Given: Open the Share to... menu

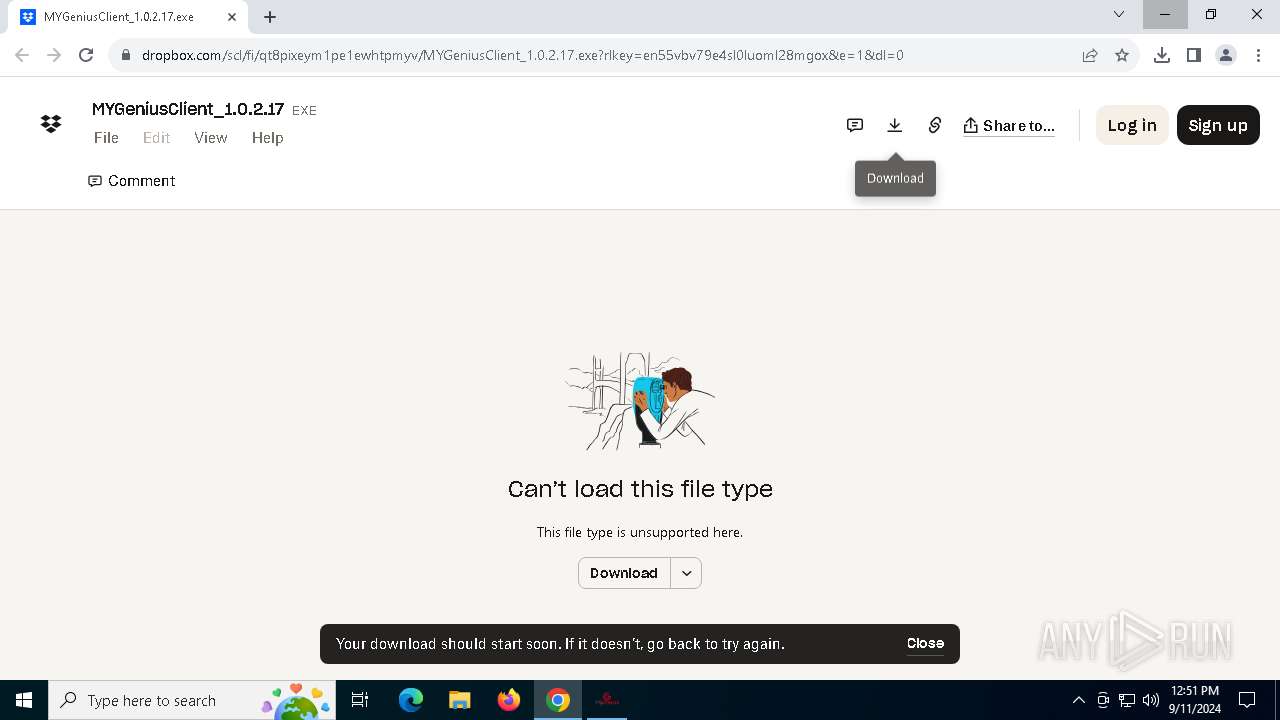Looking at the screenshot, I should pyautogui.click(x=1009, y=125).
